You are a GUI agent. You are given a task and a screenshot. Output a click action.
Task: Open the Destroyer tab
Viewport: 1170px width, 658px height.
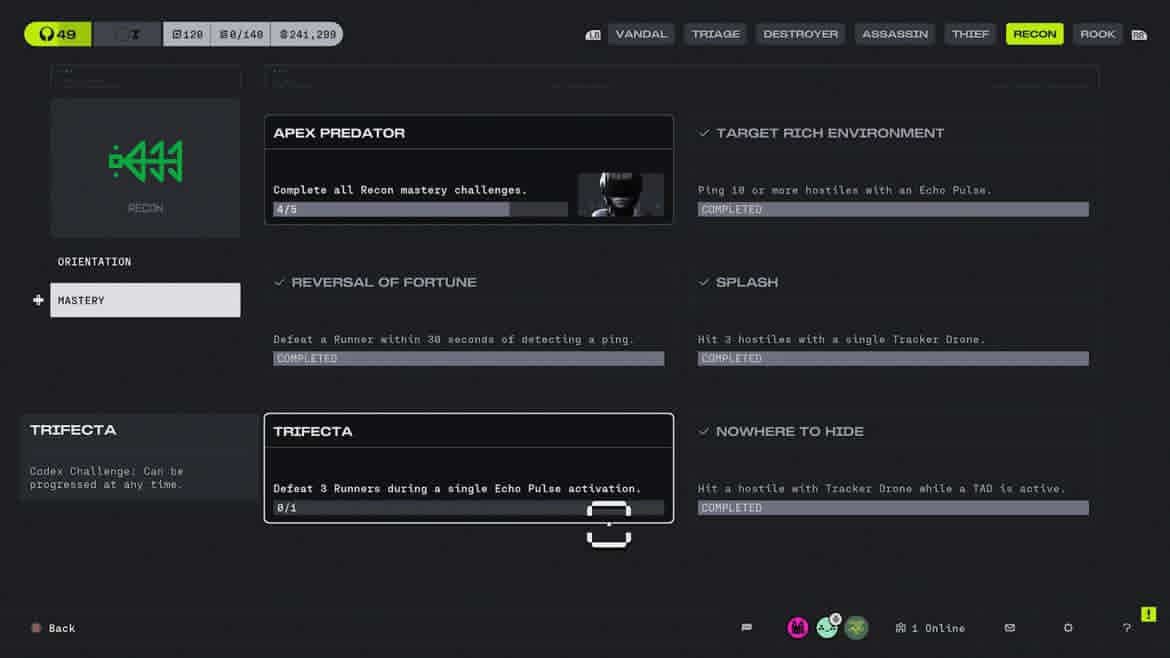(x=800, y=34)
